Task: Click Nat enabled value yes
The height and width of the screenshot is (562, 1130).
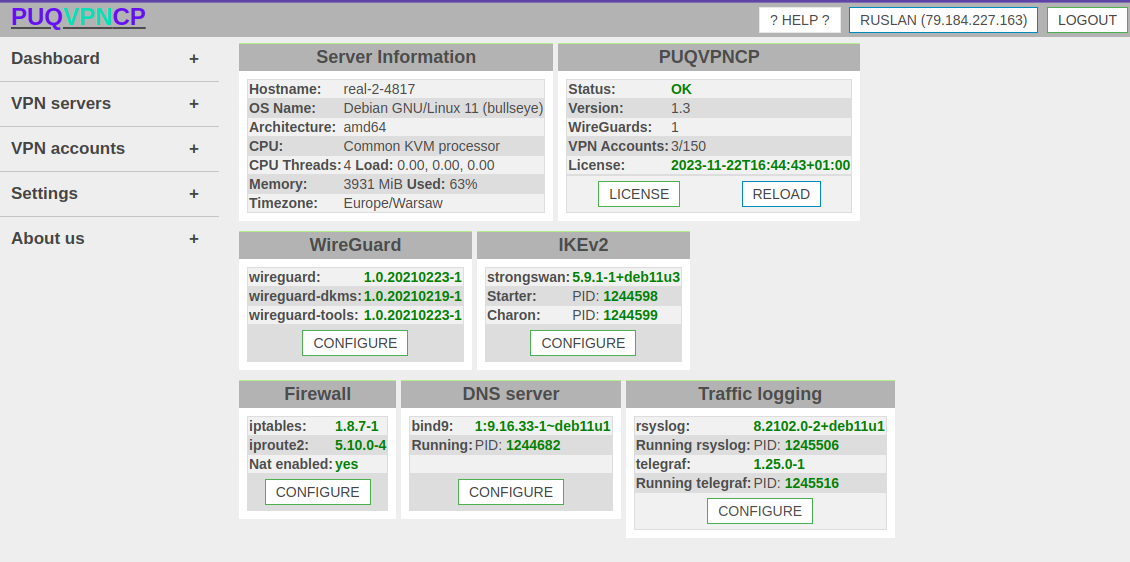Action: [x=347, y=465]
